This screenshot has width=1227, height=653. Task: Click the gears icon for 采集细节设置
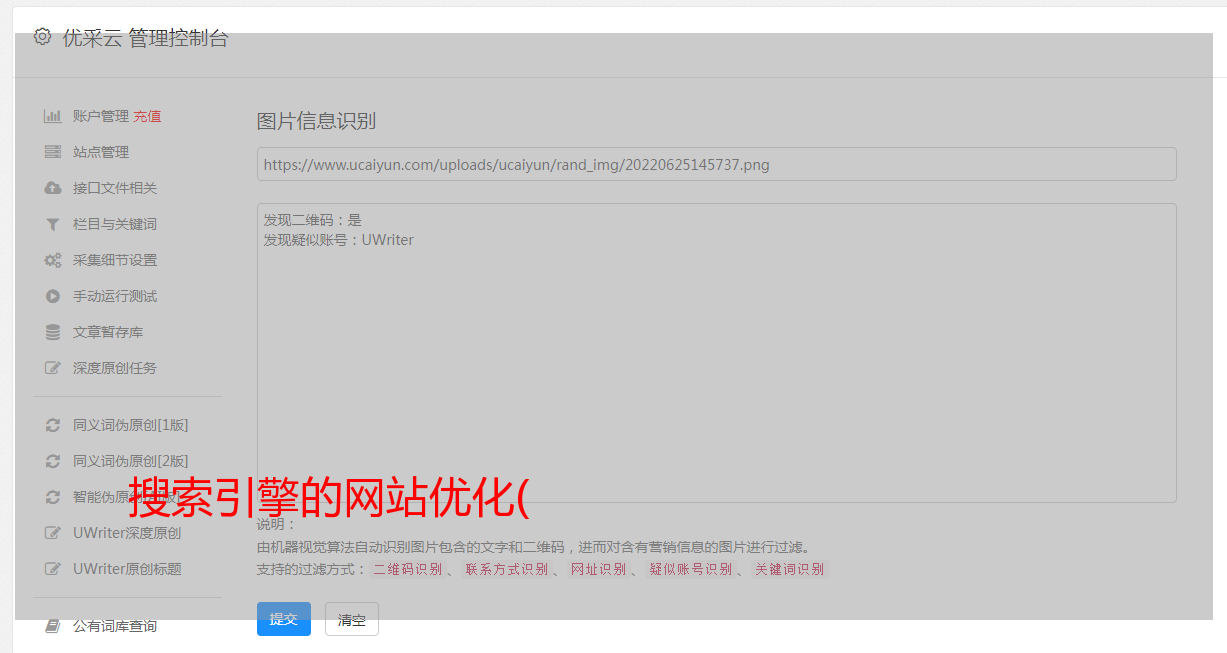(x=53, y=260)
